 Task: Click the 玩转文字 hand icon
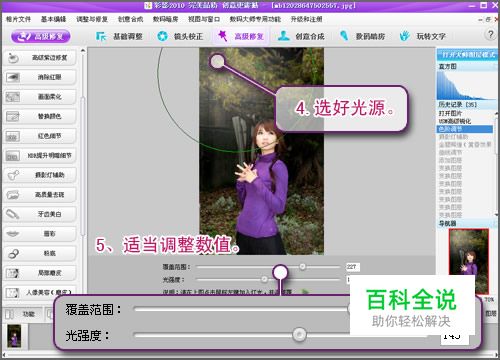[x=405, y=36]
